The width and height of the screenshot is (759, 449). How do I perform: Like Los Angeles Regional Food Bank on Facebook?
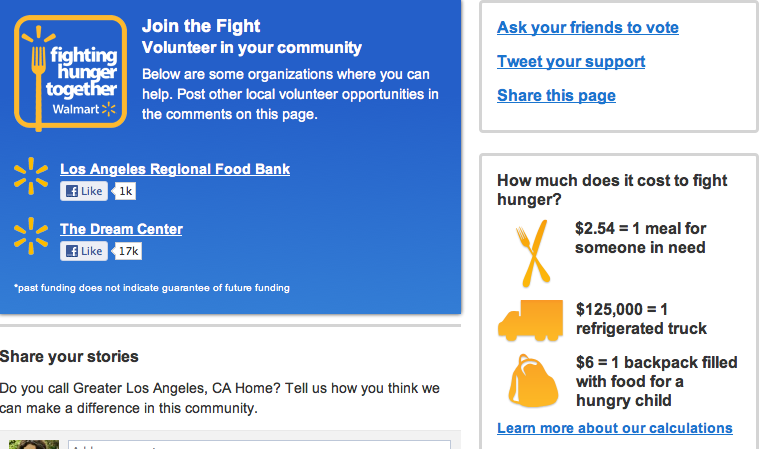pos(83,191)
